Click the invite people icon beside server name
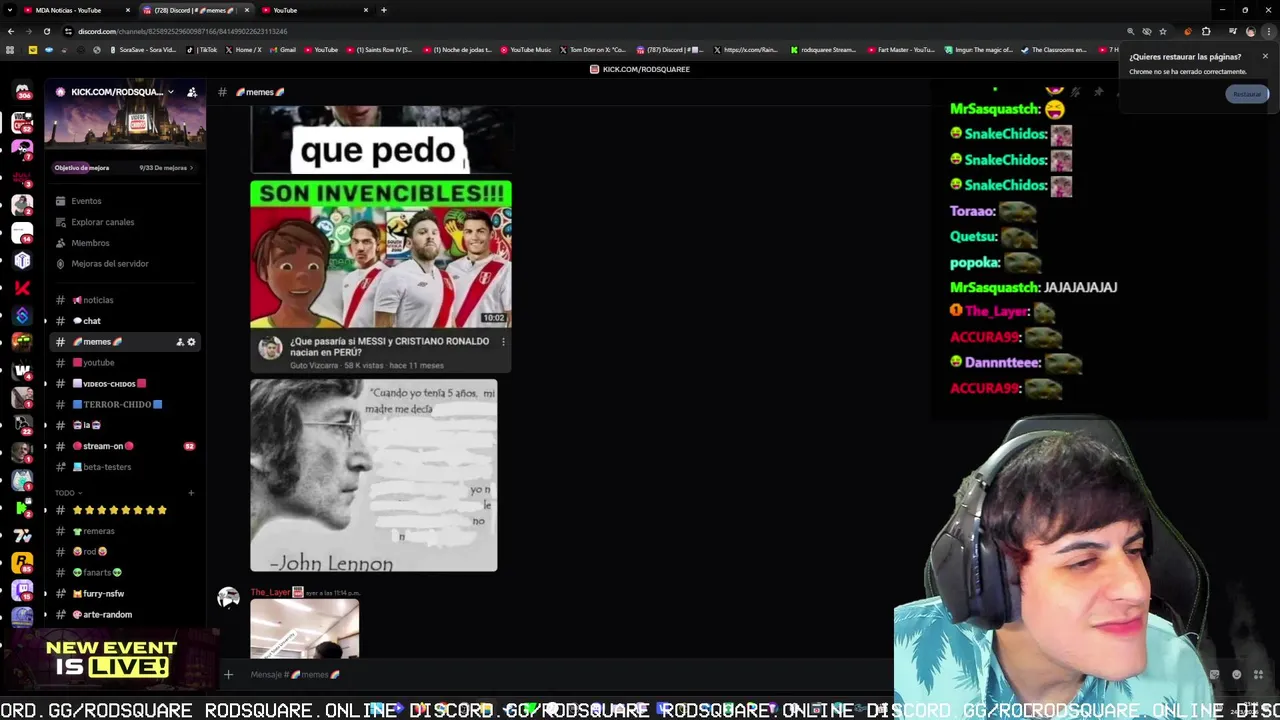This screenshot has width=1280, height=720. pos(192,92)
